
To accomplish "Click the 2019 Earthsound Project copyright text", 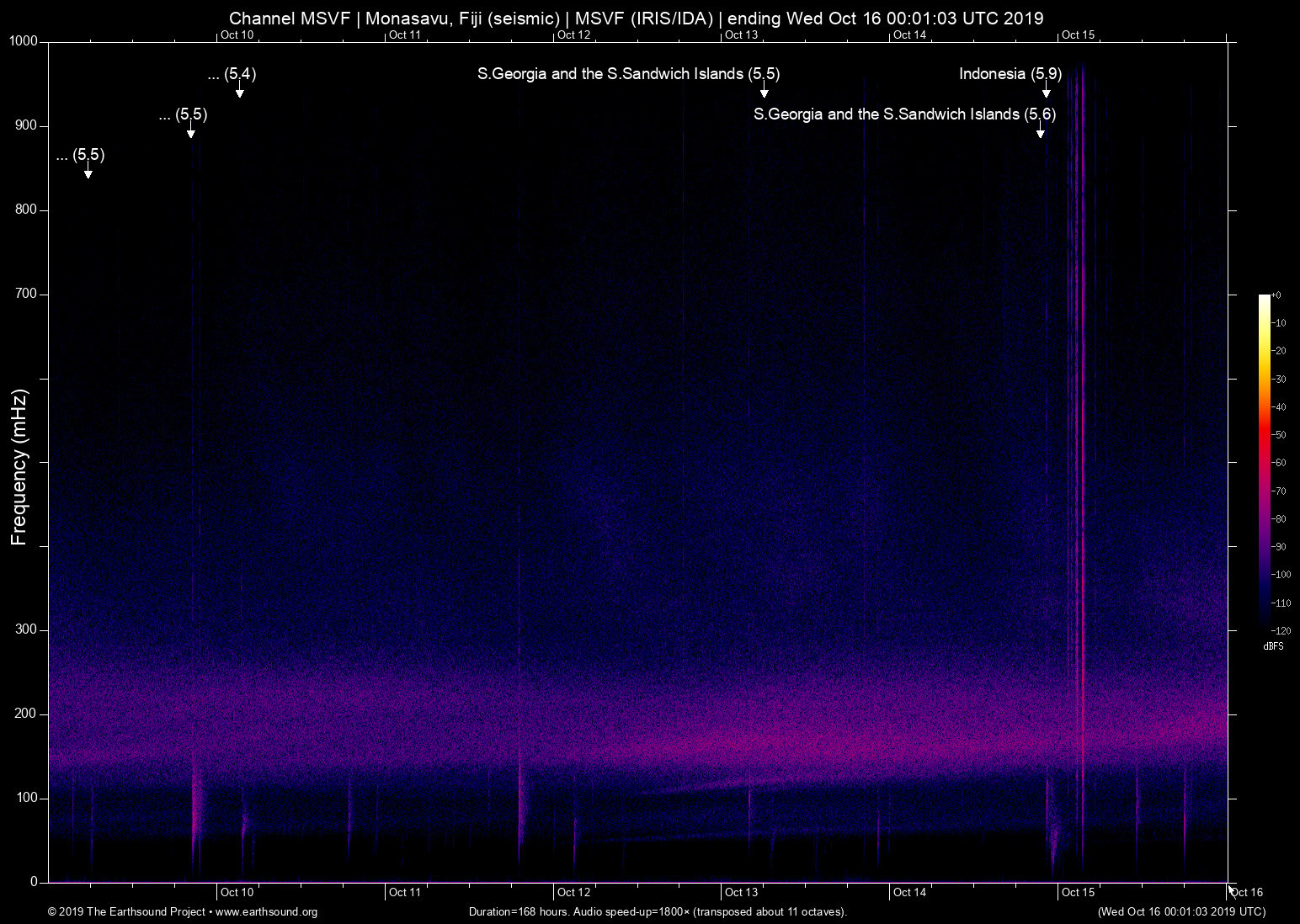I will (126, 912).
